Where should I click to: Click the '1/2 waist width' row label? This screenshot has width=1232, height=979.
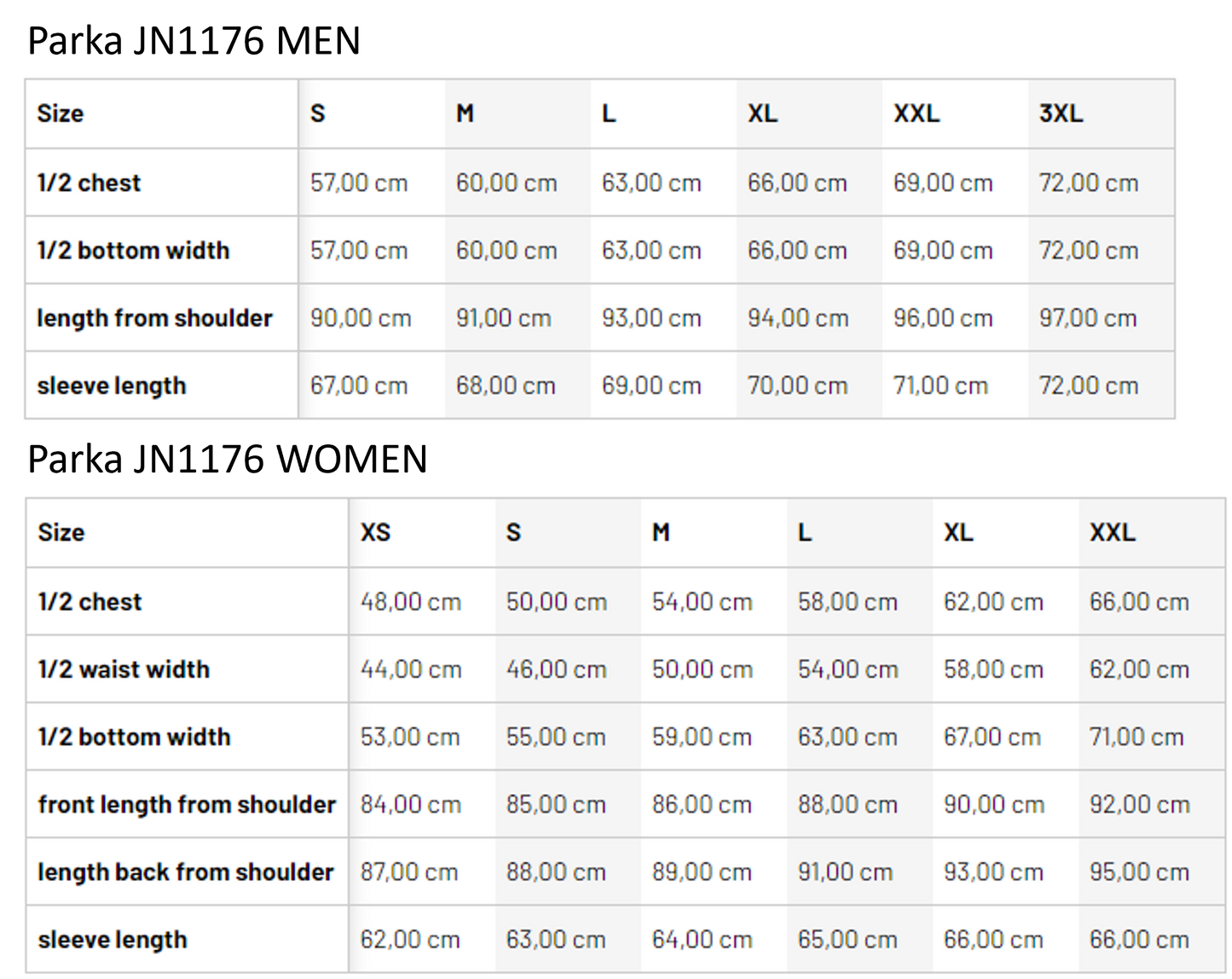(x=124, y=669)
